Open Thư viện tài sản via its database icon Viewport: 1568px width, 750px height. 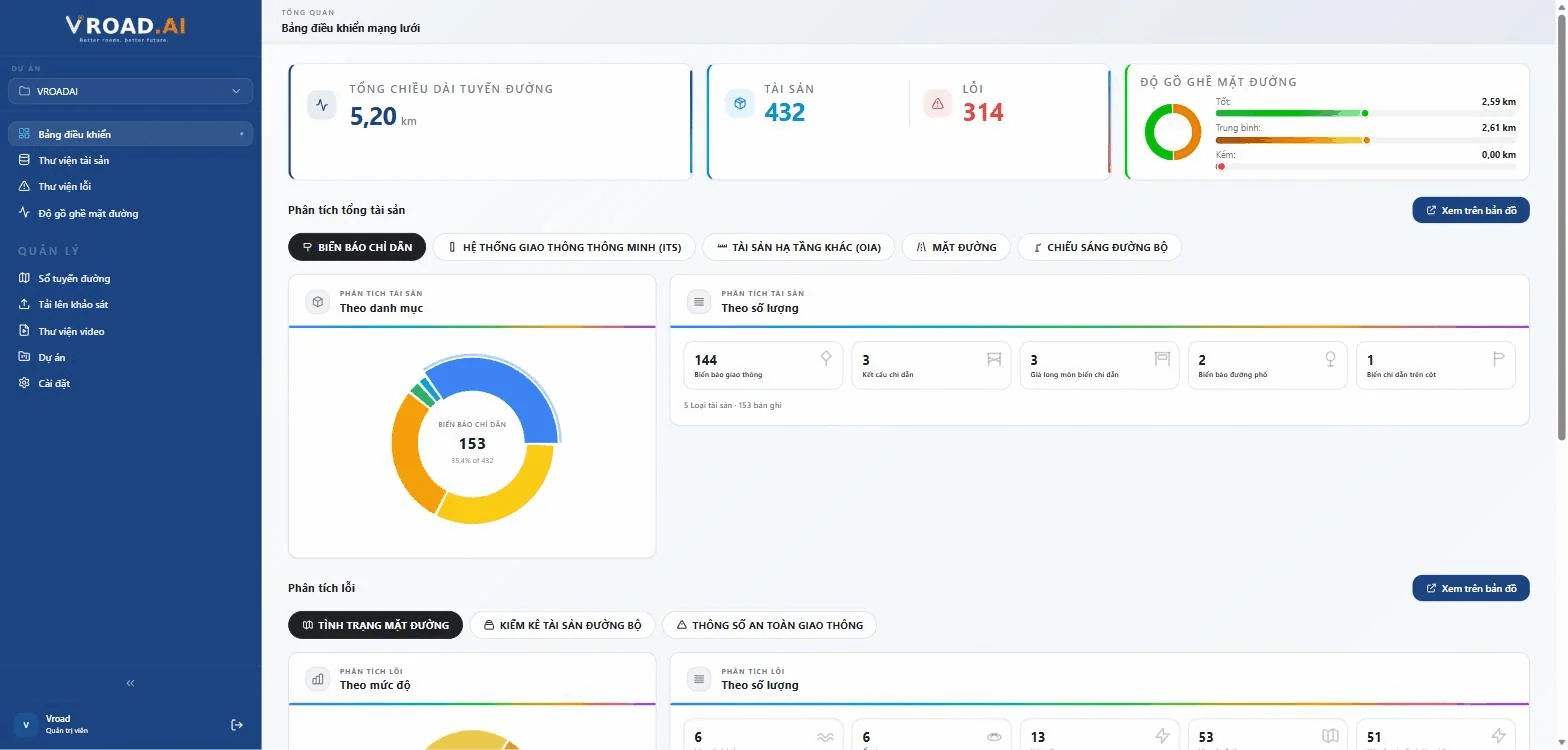pos(25,160)
